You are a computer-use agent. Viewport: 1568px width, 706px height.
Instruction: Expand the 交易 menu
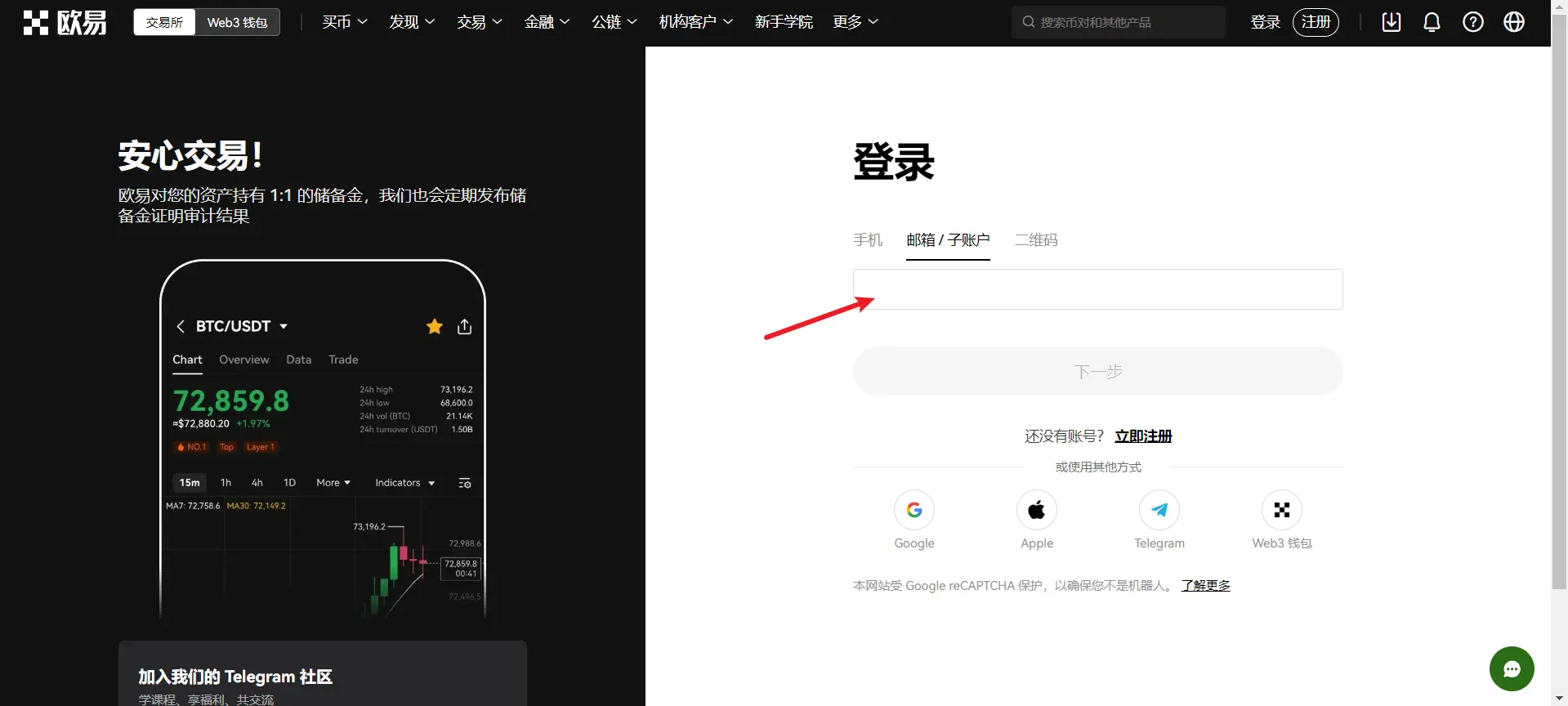coord(480,22)
